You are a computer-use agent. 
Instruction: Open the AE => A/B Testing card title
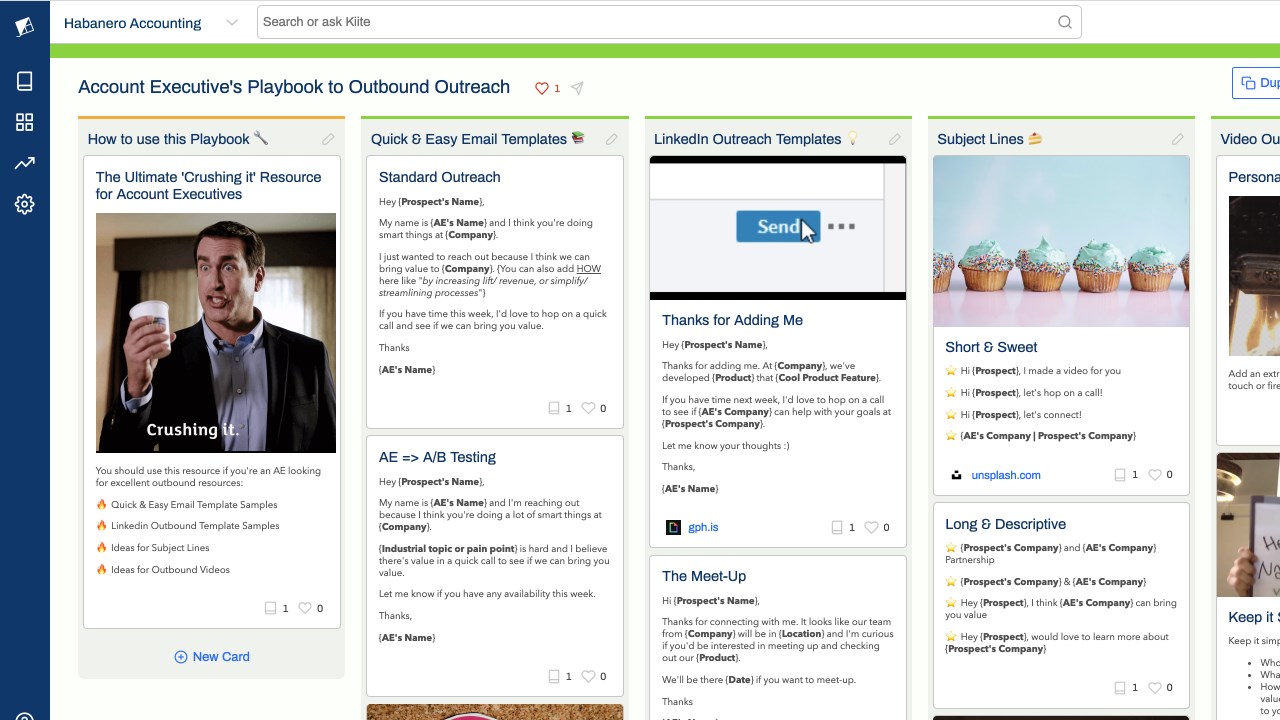[x=437, y=457]
